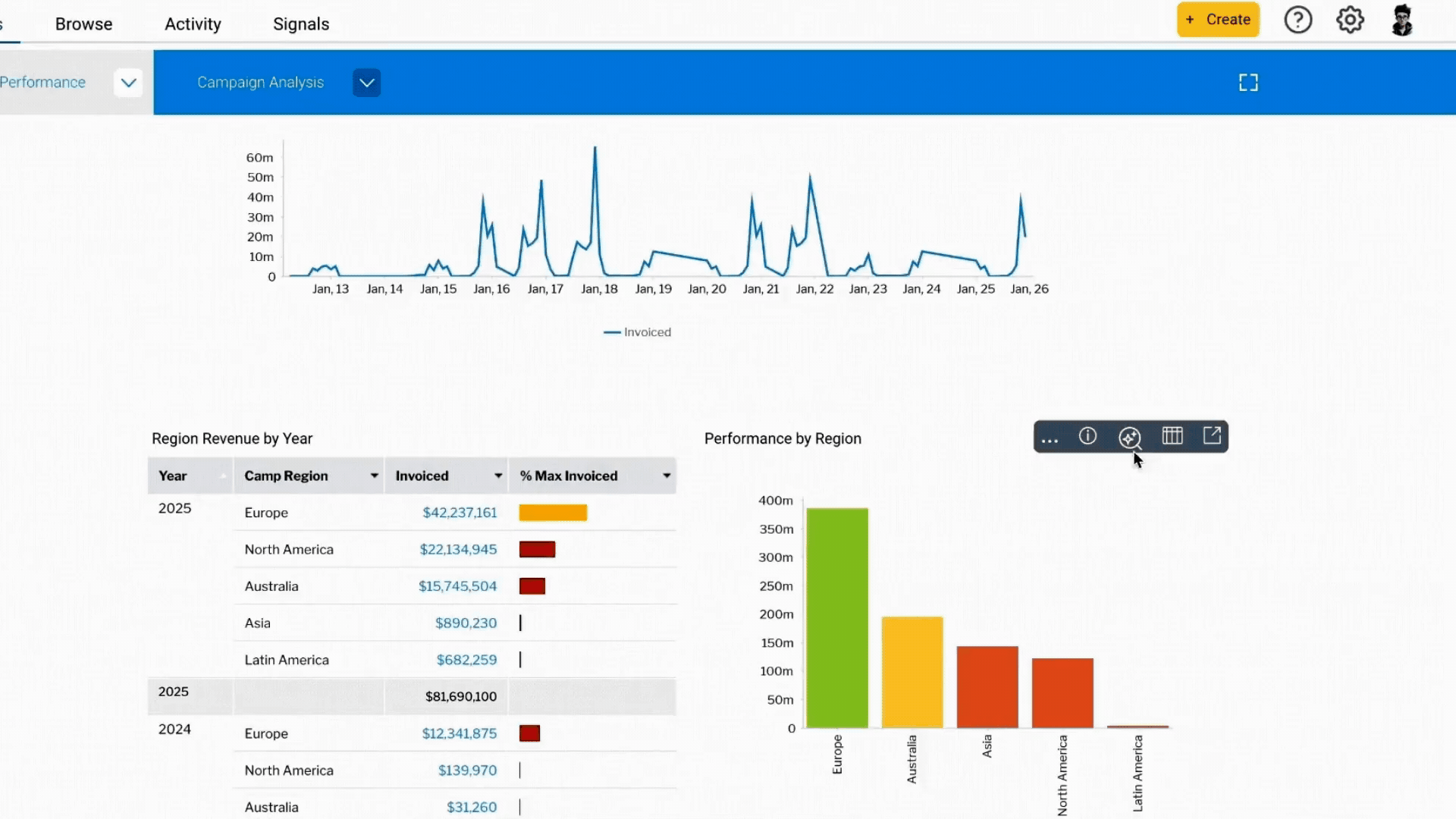Click the Create button
Image resolution: width=1456 pixels, height=819 pixels.
1218,20
